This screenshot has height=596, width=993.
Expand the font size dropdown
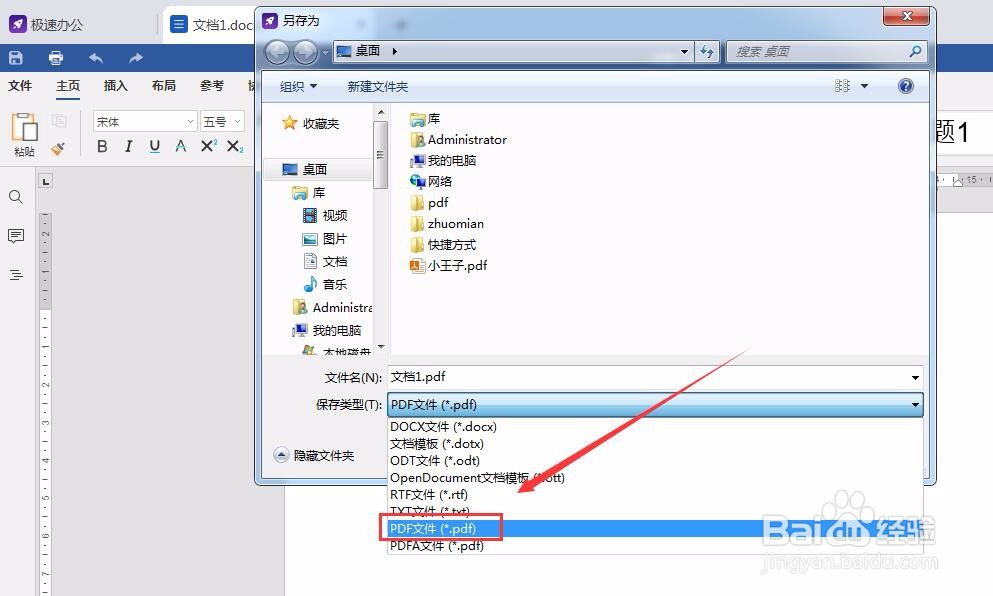coord(239,120)
